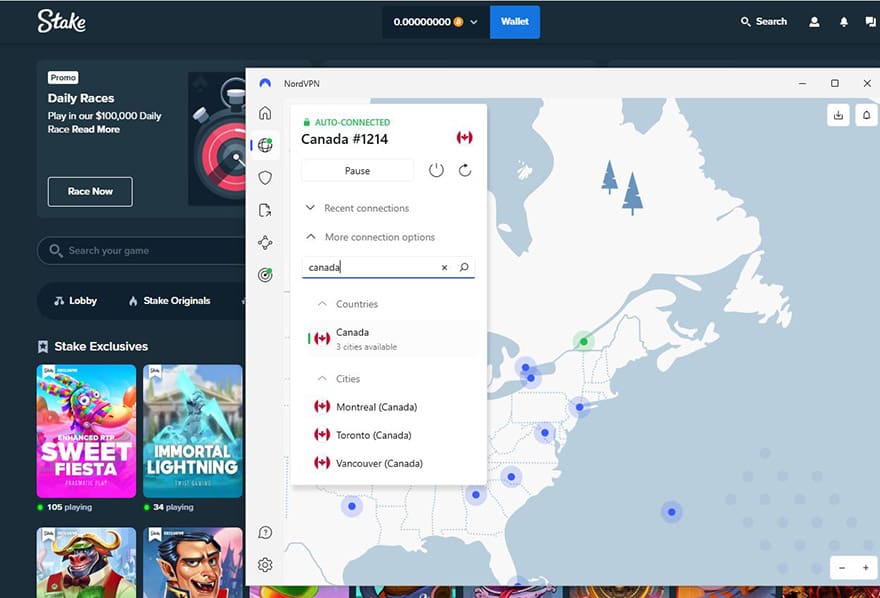Click the Read More link in Daily Races

95,129
